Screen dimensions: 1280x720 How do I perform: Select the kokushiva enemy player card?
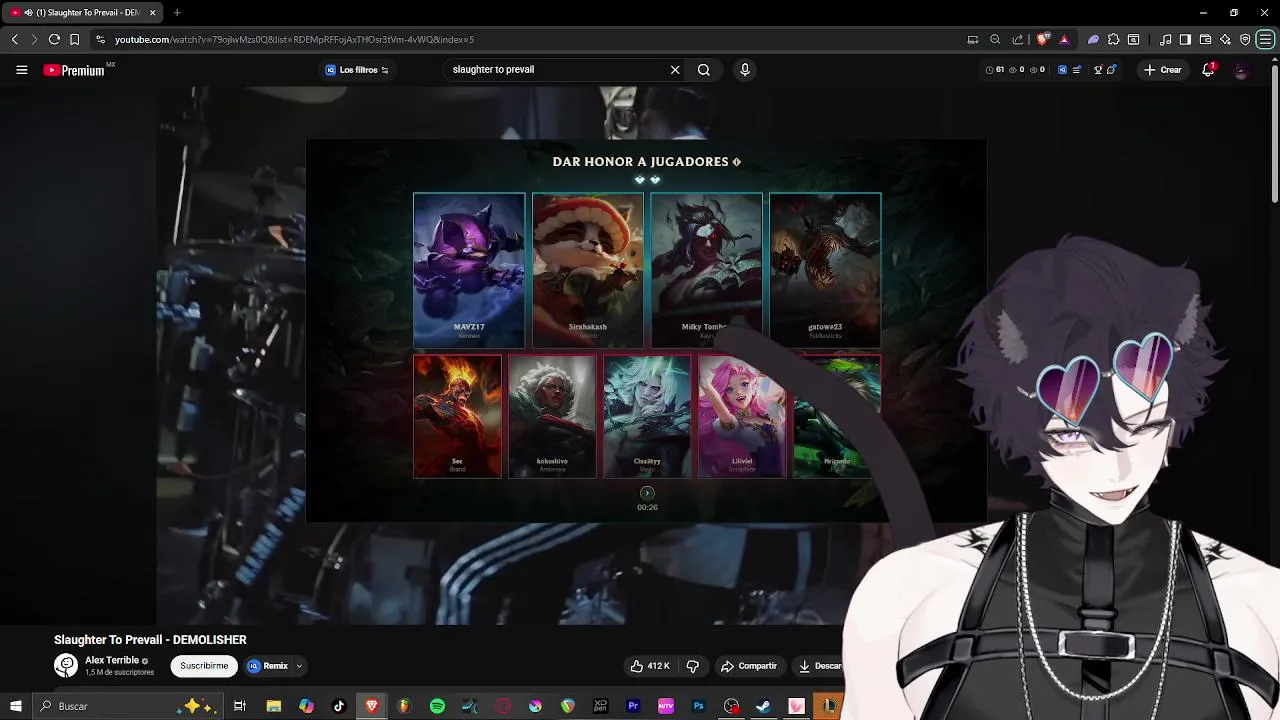pos(552,416)
